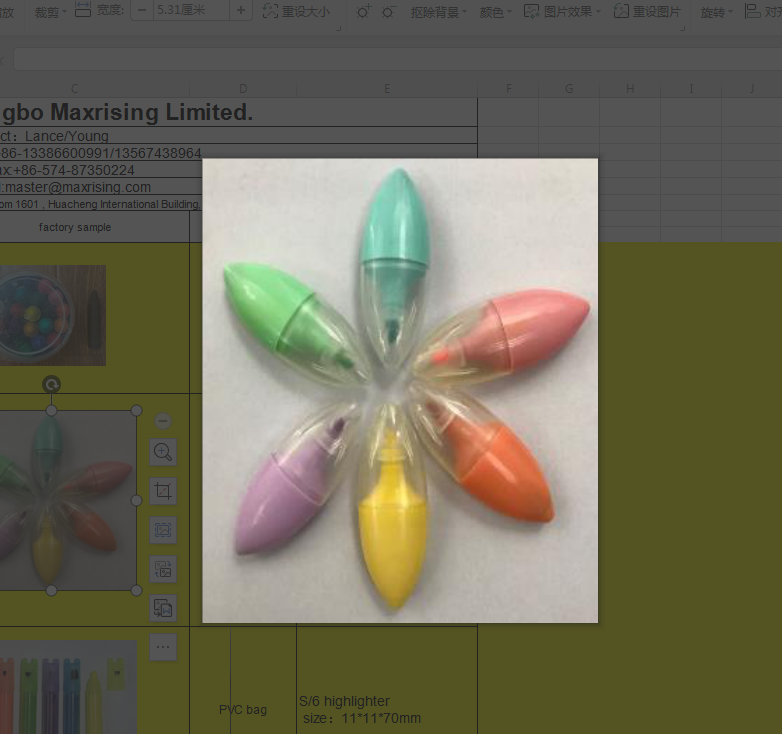Click the replace picture icon with swap arrows
This screenshot has height=734, width=782.
click(x=163, y=569)
